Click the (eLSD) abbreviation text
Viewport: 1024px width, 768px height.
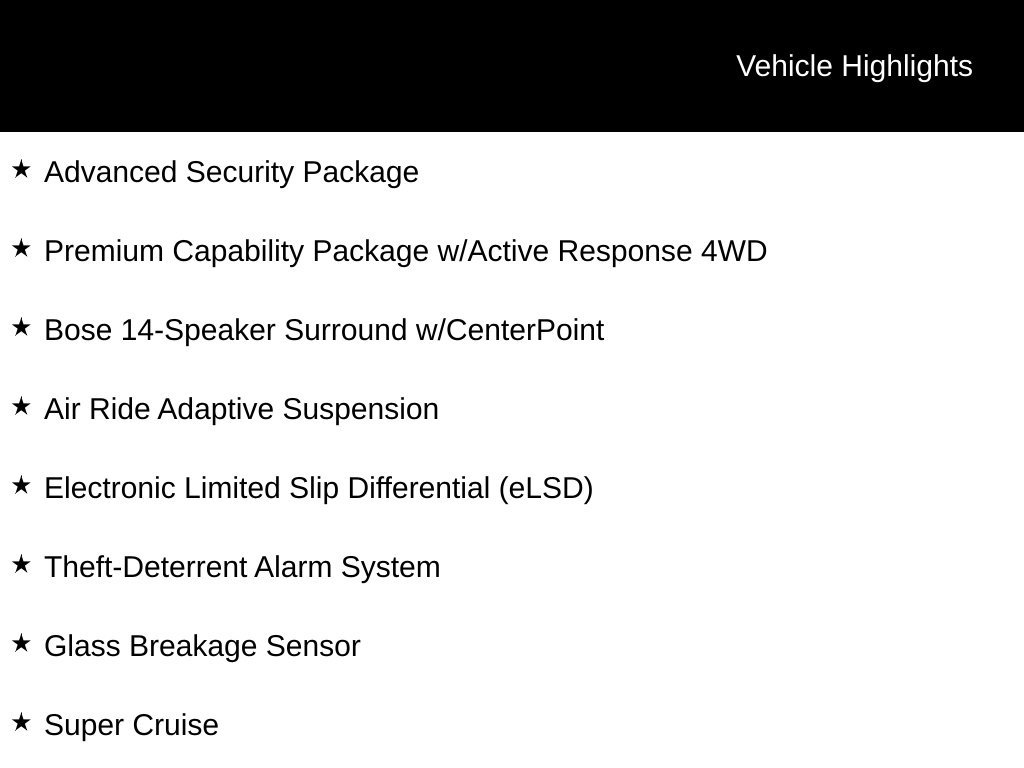546,489
